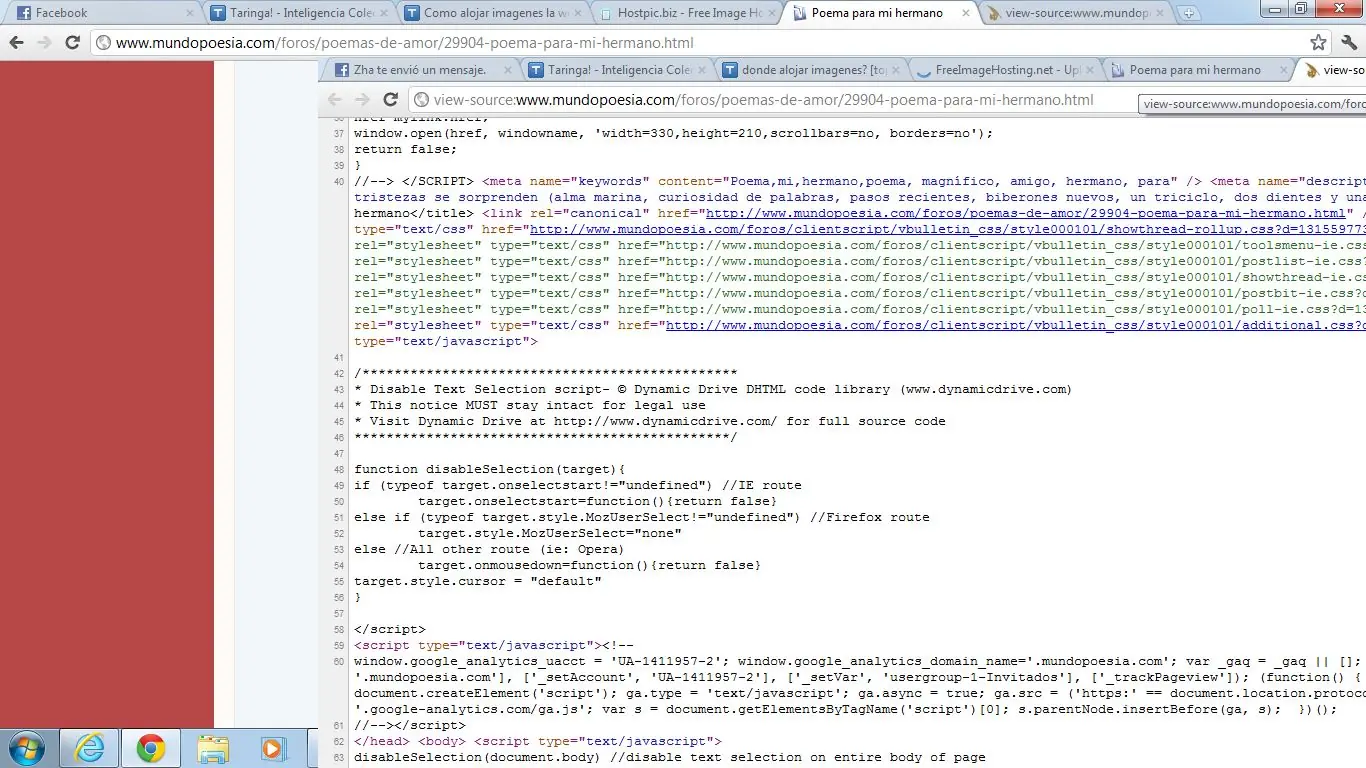Reload the mundopoesia.com page in the outer browser
Image resolution: width=1366 pixels, height=768 pixels.
click(x=72, y=43)
